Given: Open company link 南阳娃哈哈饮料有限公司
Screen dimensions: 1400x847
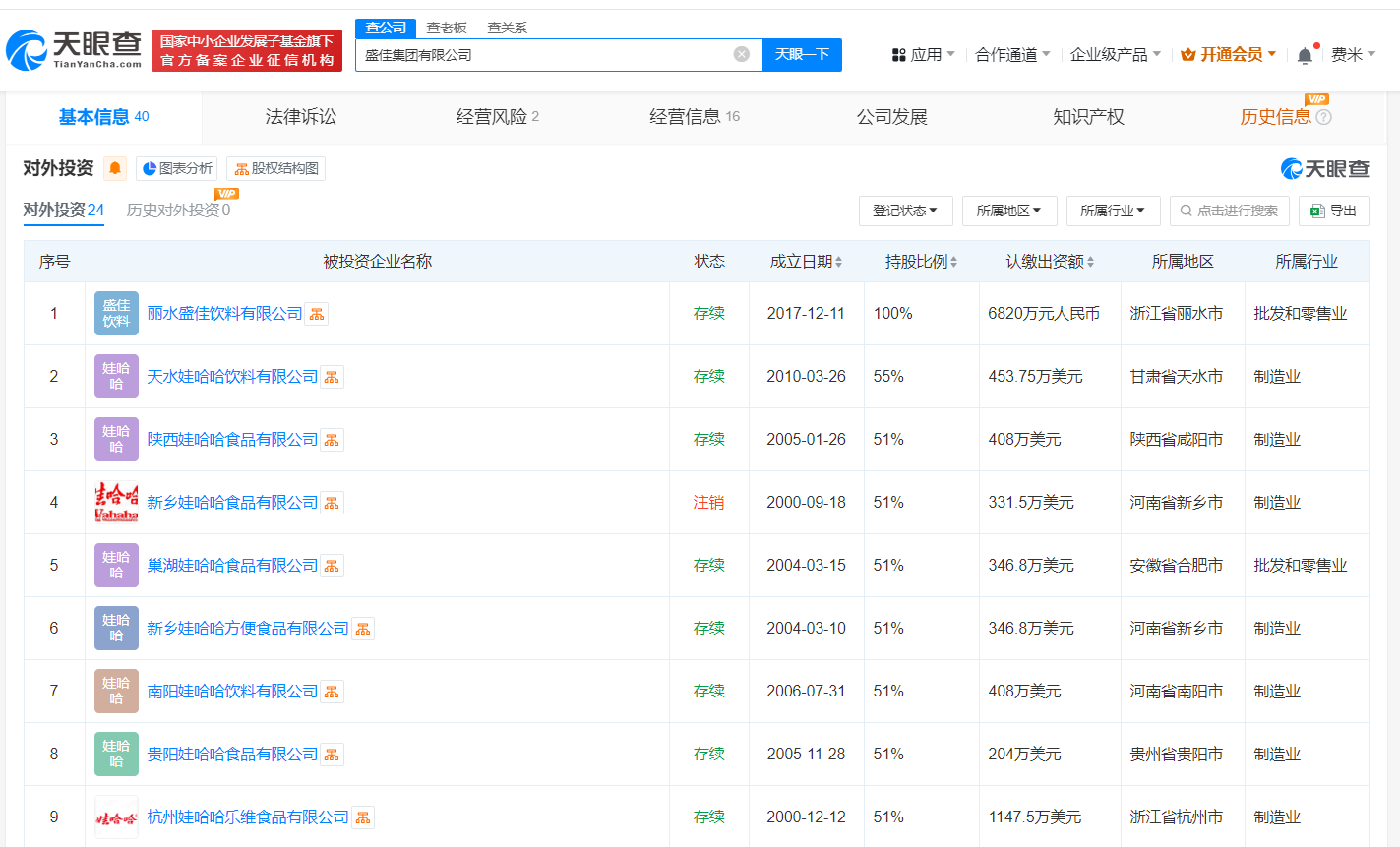Looking at the screenshot, I should click(x=232, y=692).
